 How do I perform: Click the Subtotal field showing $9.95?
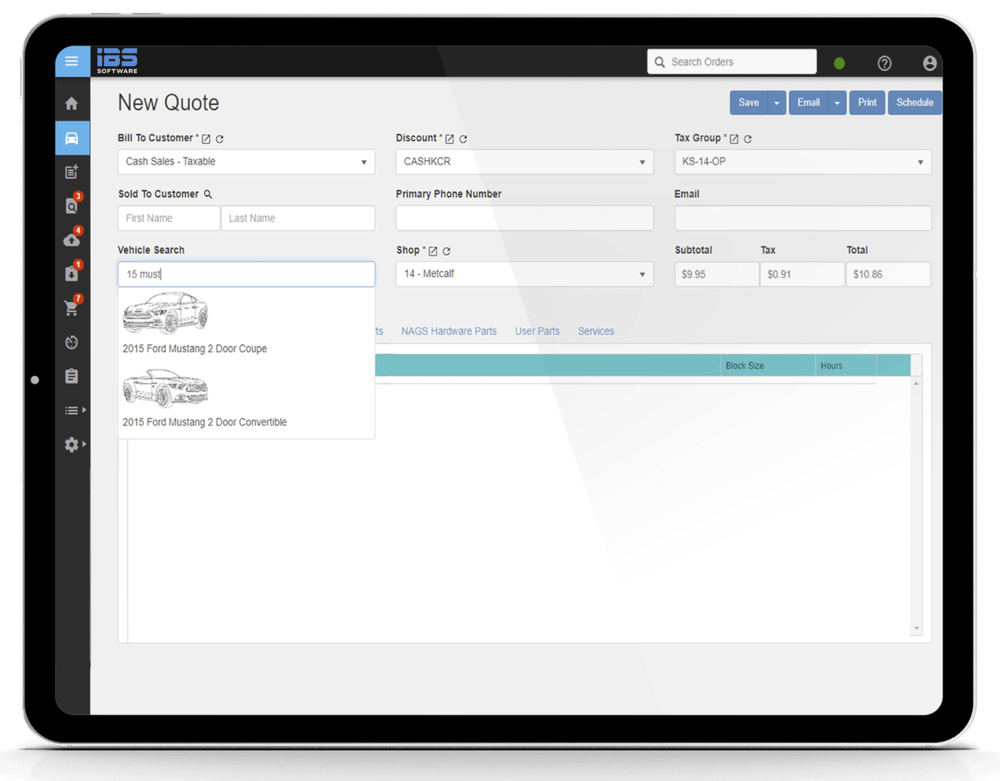717,274
